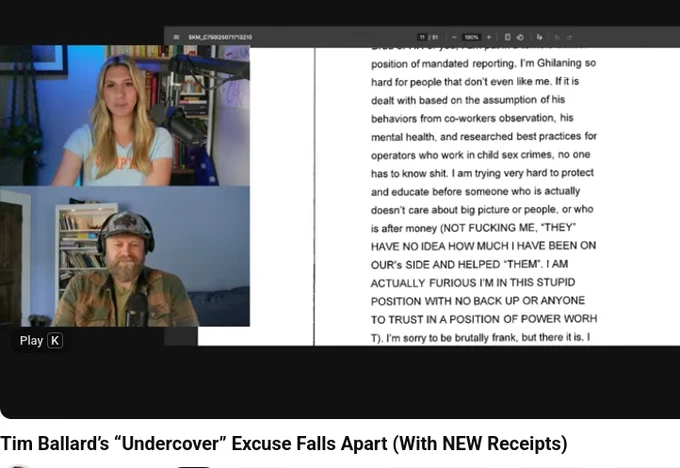Click the zoom percentage field
Image resolution: width=680 pixels, height=468 pixels.
[x=471, y=37]
